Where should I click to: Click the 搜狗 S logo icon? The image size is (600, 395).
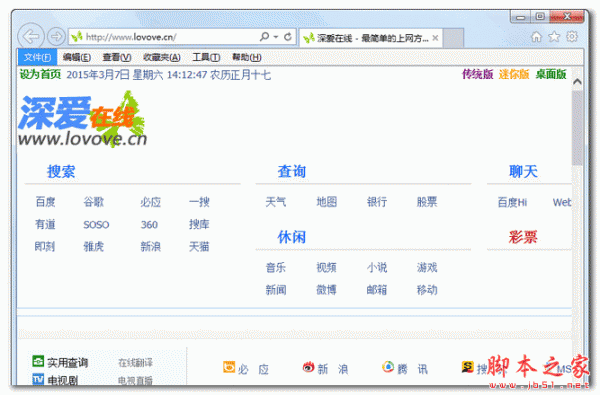click(x=467, y=367)
